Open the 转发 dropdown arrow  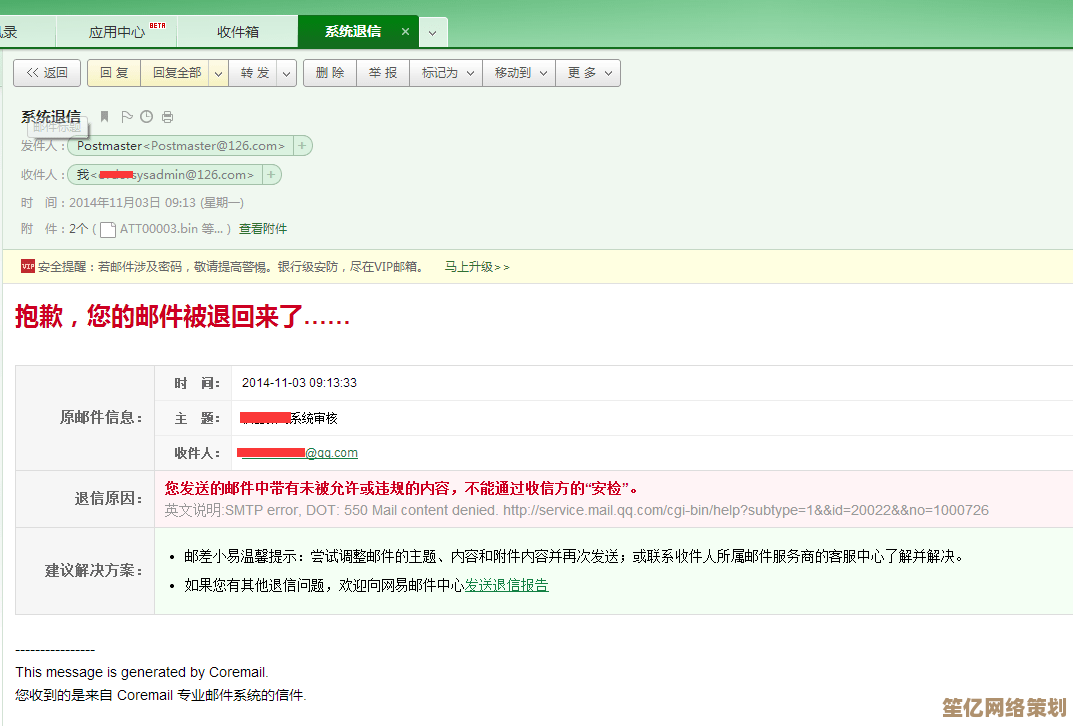pyautogui.click(x=287, y=73)
